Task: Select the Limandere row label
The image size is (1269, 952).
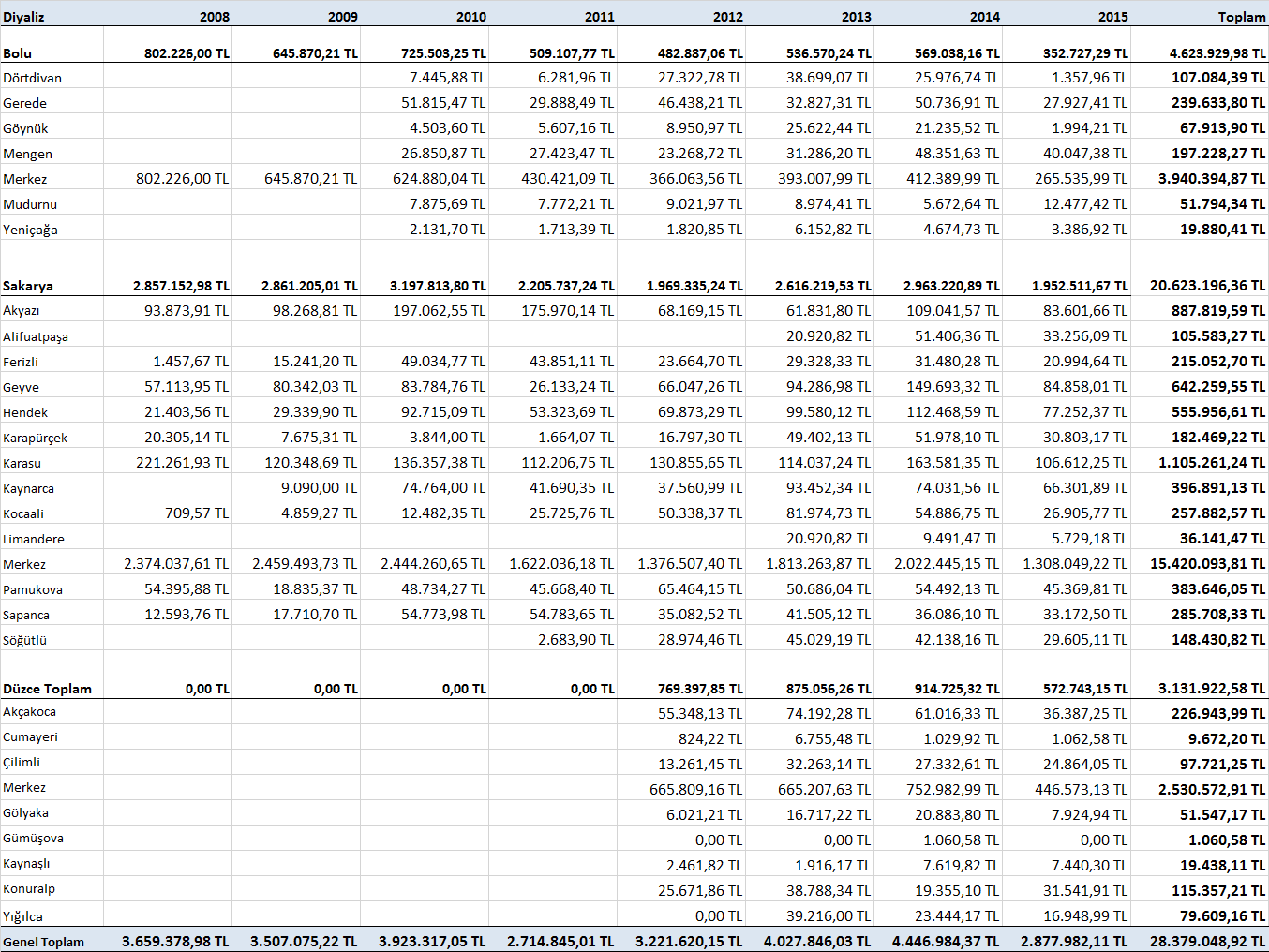Action: point(33,539)
